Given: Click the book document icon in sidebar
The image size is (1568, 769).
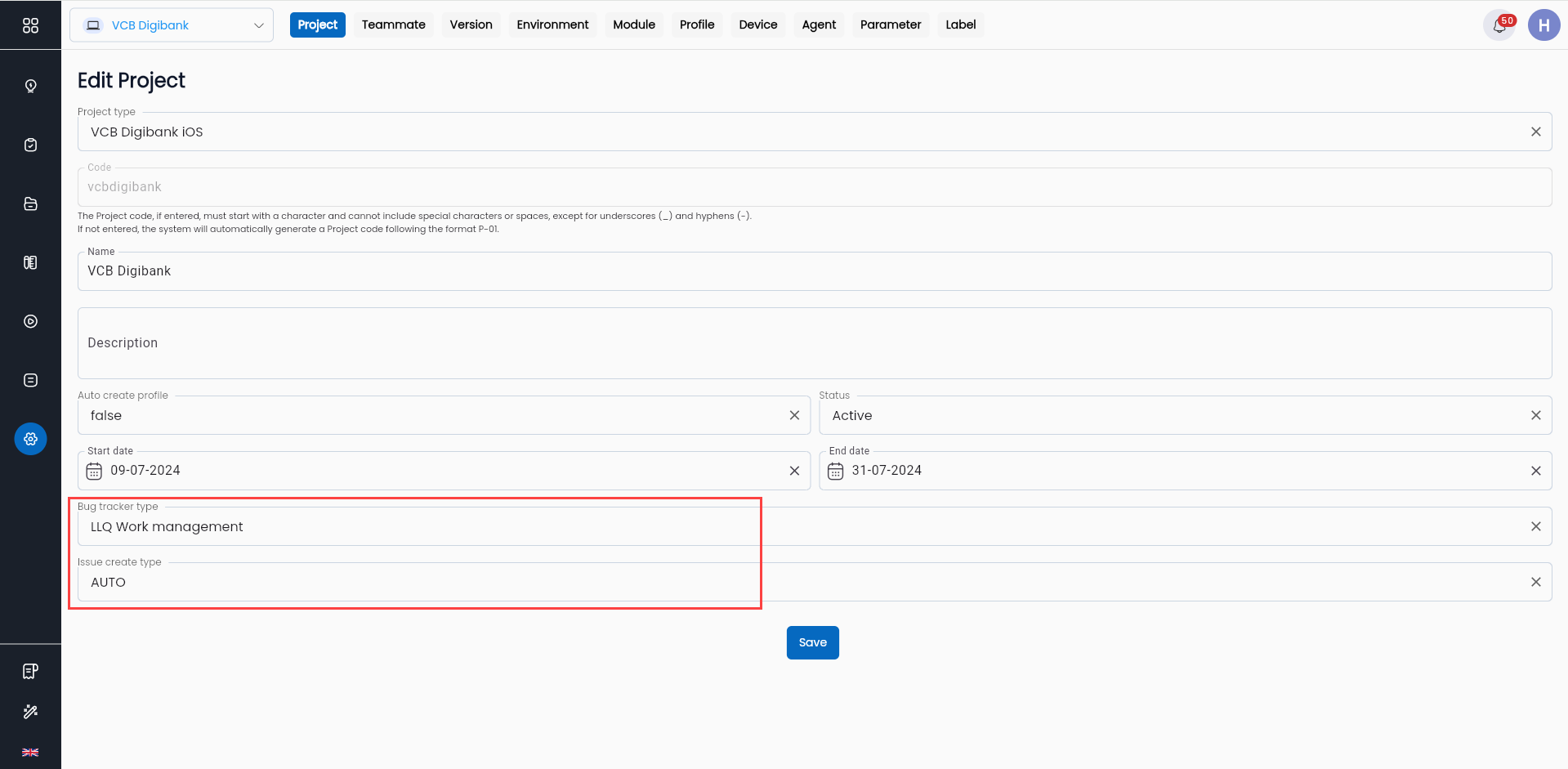Looking at the screenshot, I should point(30,262).
